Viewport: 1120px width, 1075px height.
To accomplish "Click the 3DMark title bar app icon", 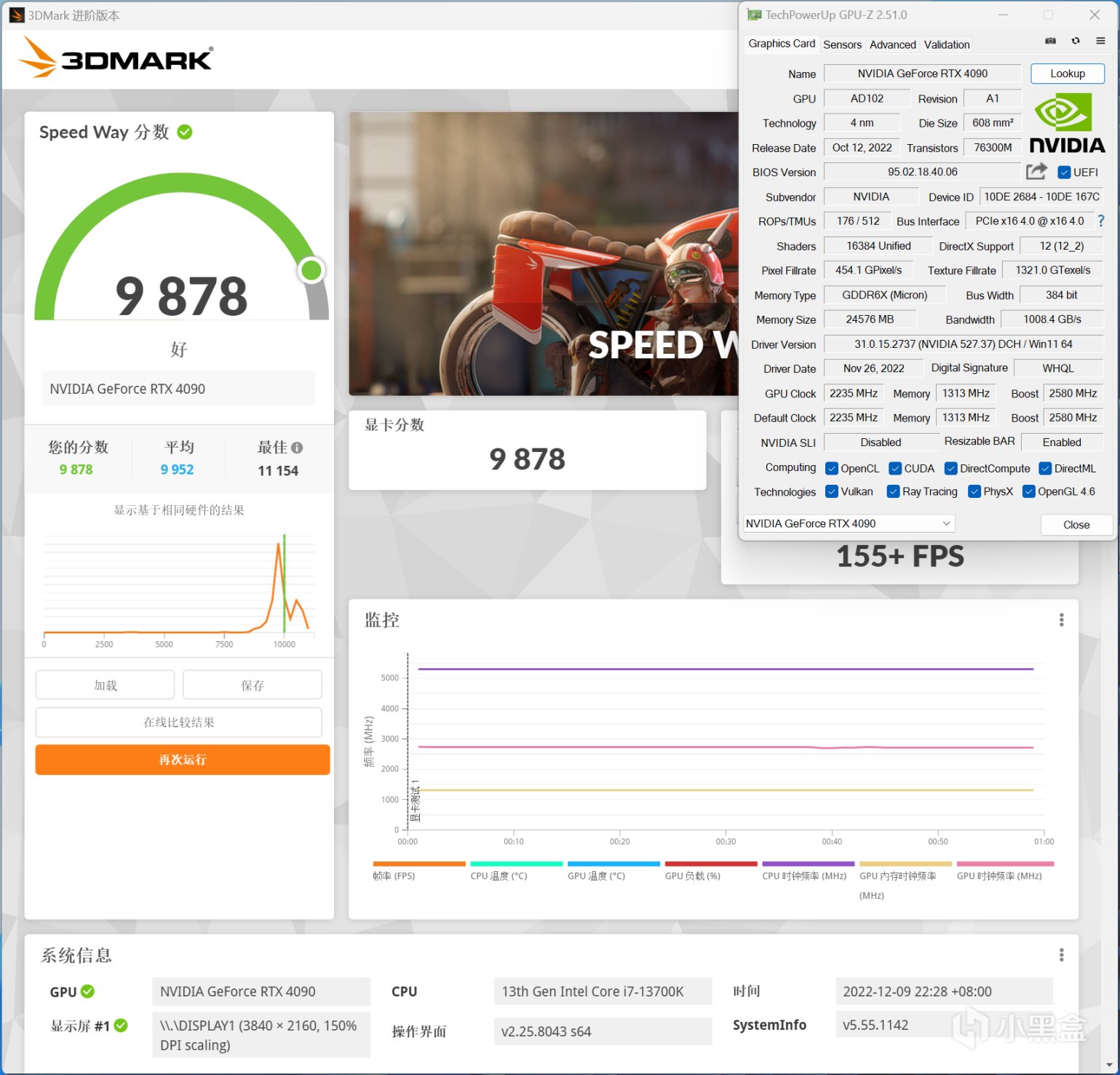I will point(17,15).
